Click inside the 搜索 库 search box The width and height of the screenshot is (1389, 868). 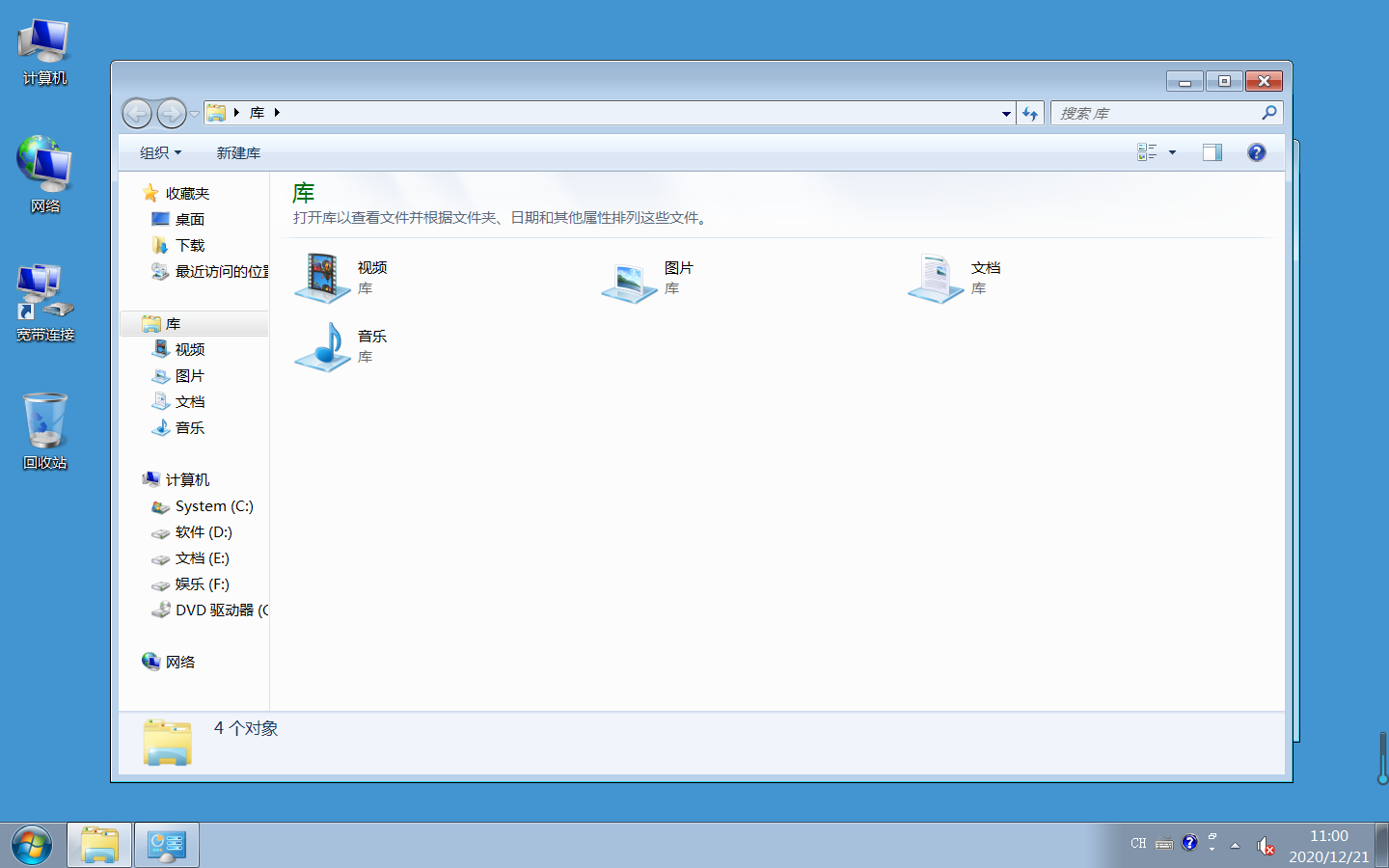(1157, 113)
